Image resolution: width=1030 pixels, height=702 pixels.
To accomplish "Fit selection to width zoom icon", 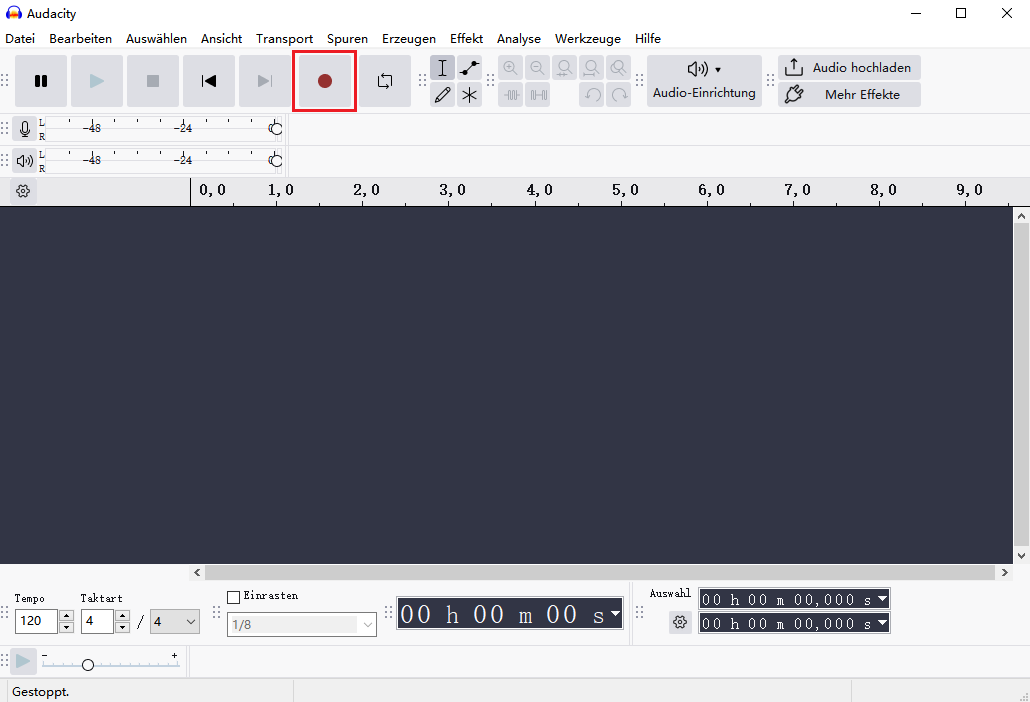I will 564,68.
